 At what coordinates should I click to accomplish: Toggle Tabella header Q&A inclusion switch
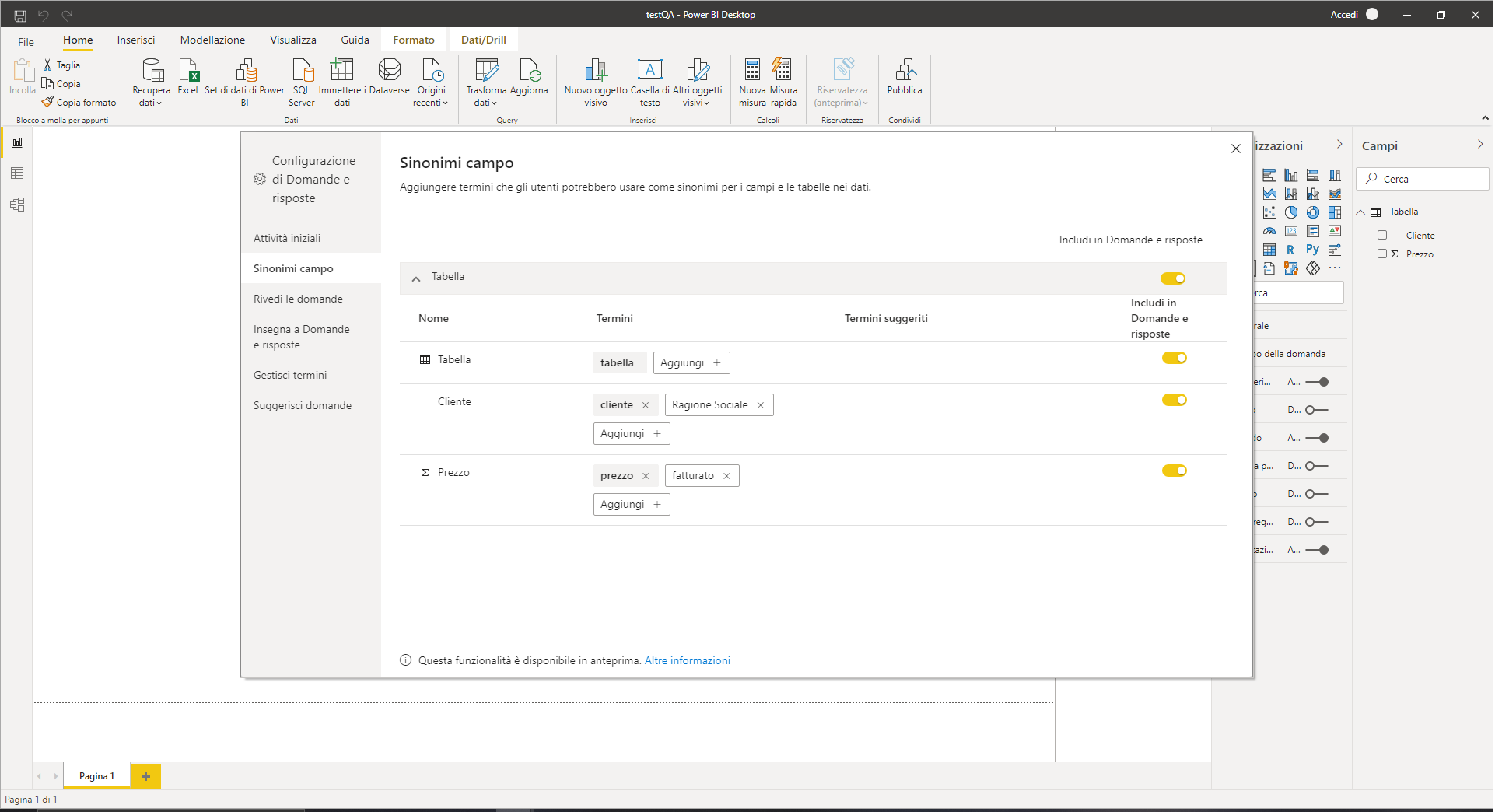click(x=1173, y=278)
